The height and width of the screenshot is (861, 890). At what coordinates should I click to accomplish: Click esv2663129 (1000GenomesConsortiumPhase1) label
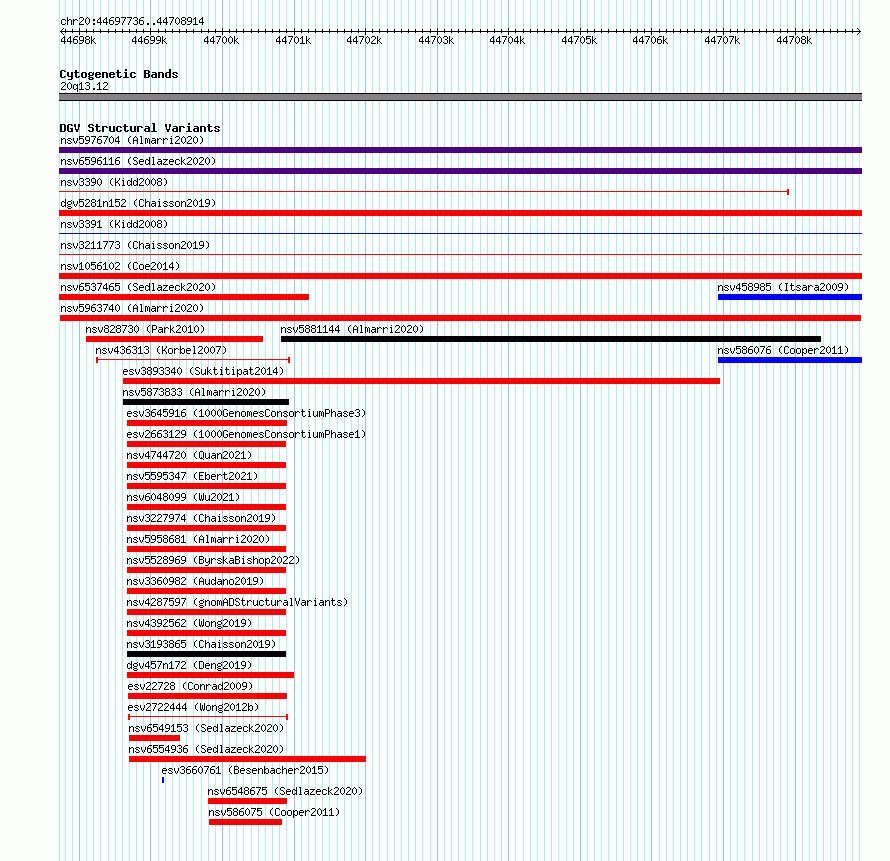(246, 434)
